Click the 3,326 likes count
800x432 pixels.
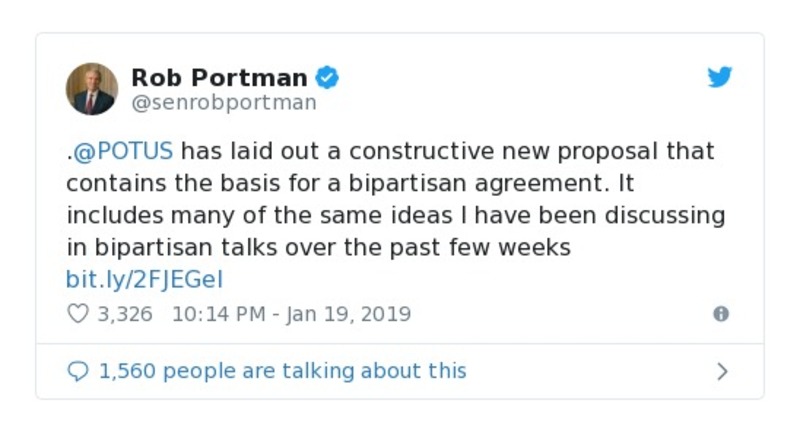click(x=124, y=314)
